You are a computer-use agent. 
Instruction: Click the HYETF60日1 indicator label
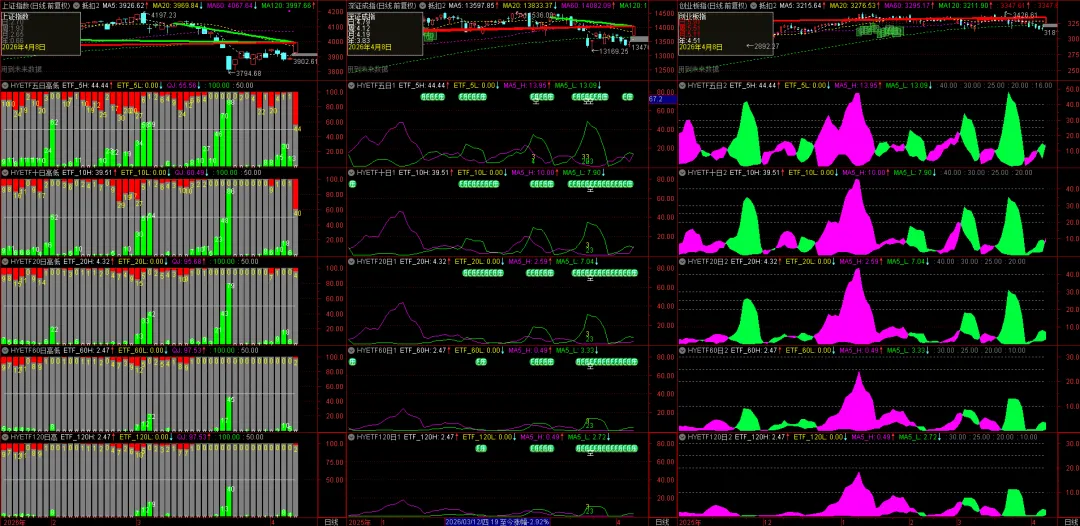click(x=377, y=350)
